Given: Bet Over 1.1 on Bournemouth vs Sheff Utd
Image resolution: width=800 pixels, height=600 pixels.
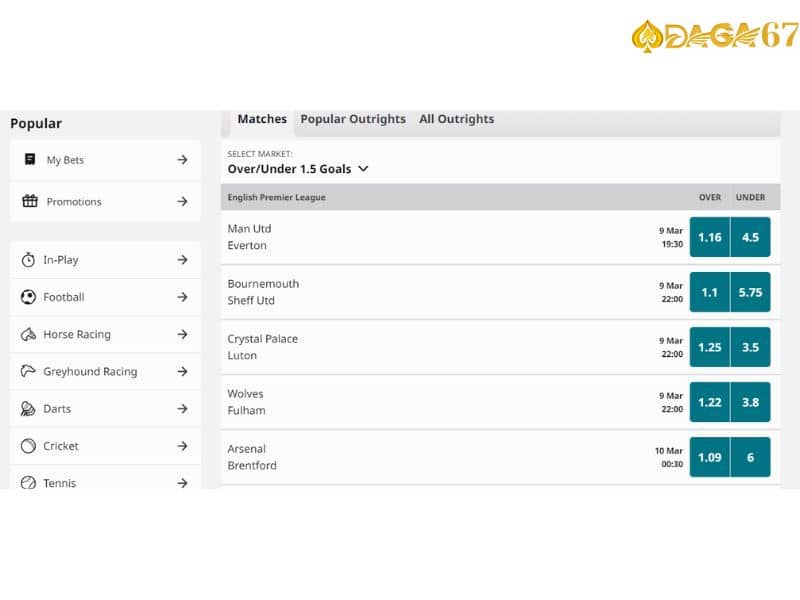Looking at the screenshot, I should [710, 292].
